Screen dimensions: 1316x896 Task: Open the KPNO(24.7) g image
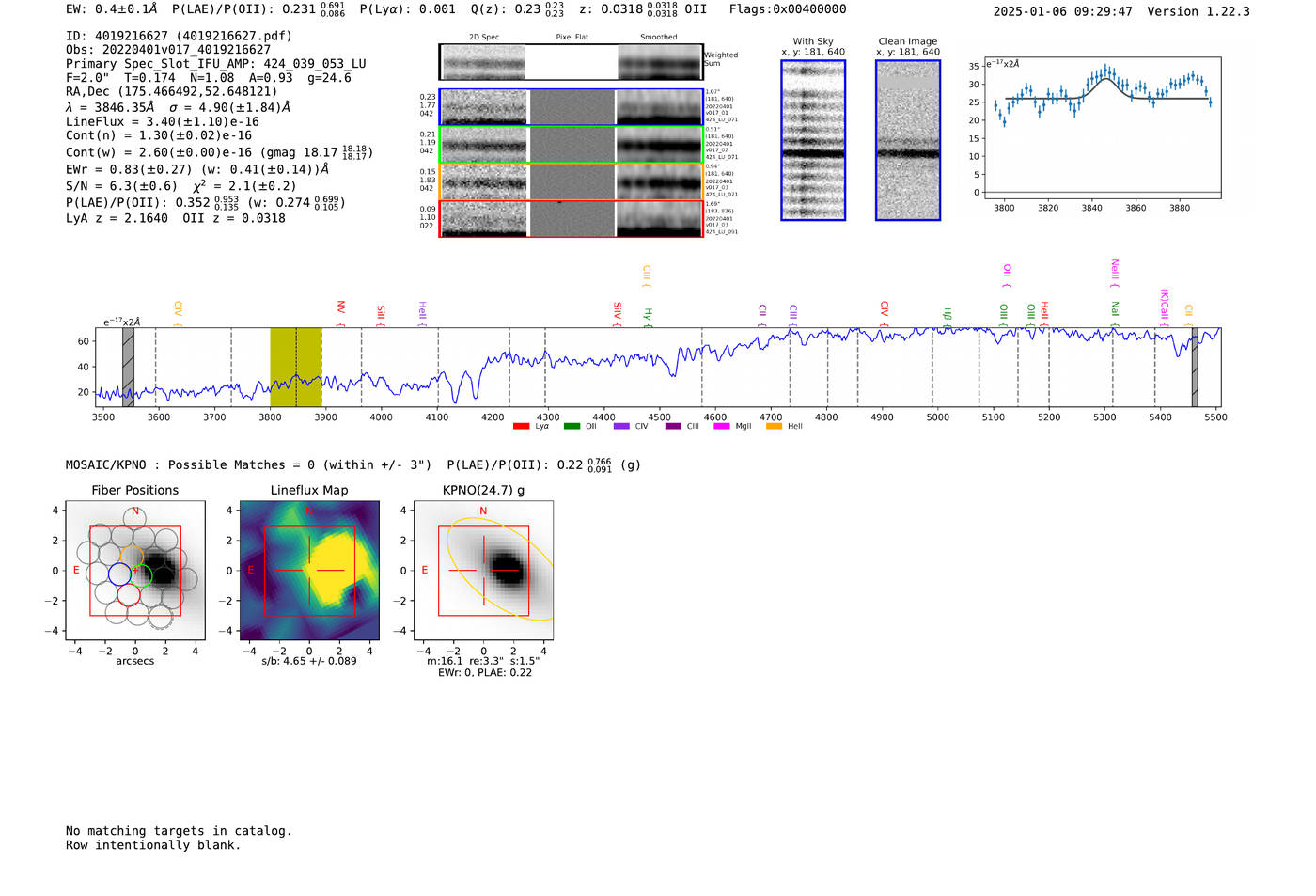[483, 571]
